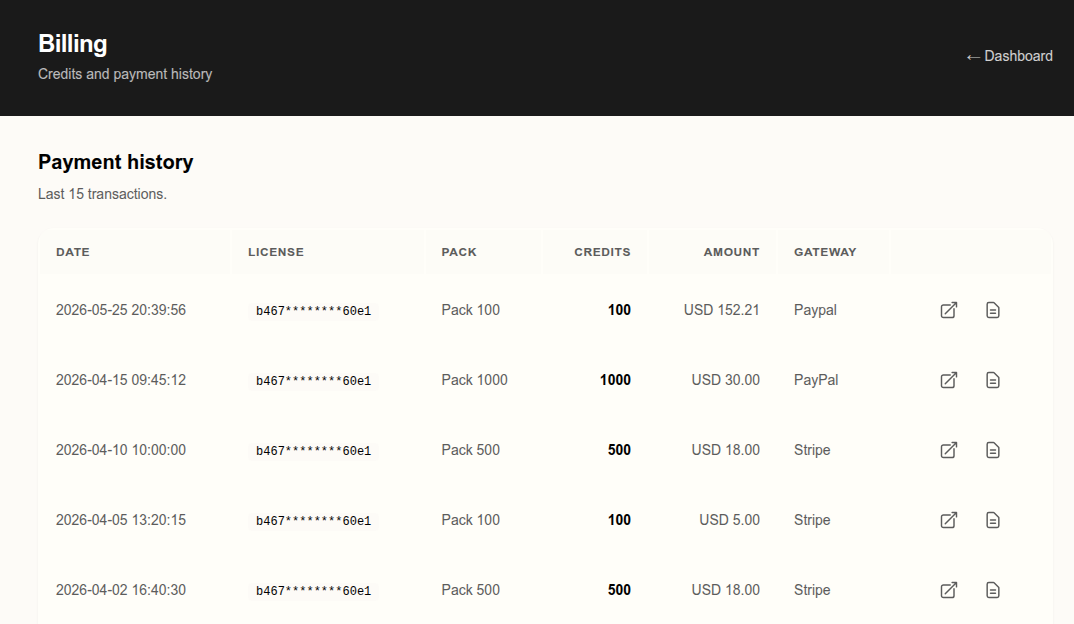Open external link for 2026-04-02 transaction
Image resolution: width=1074 pixels, height=624 pixels.
[949, 590]
